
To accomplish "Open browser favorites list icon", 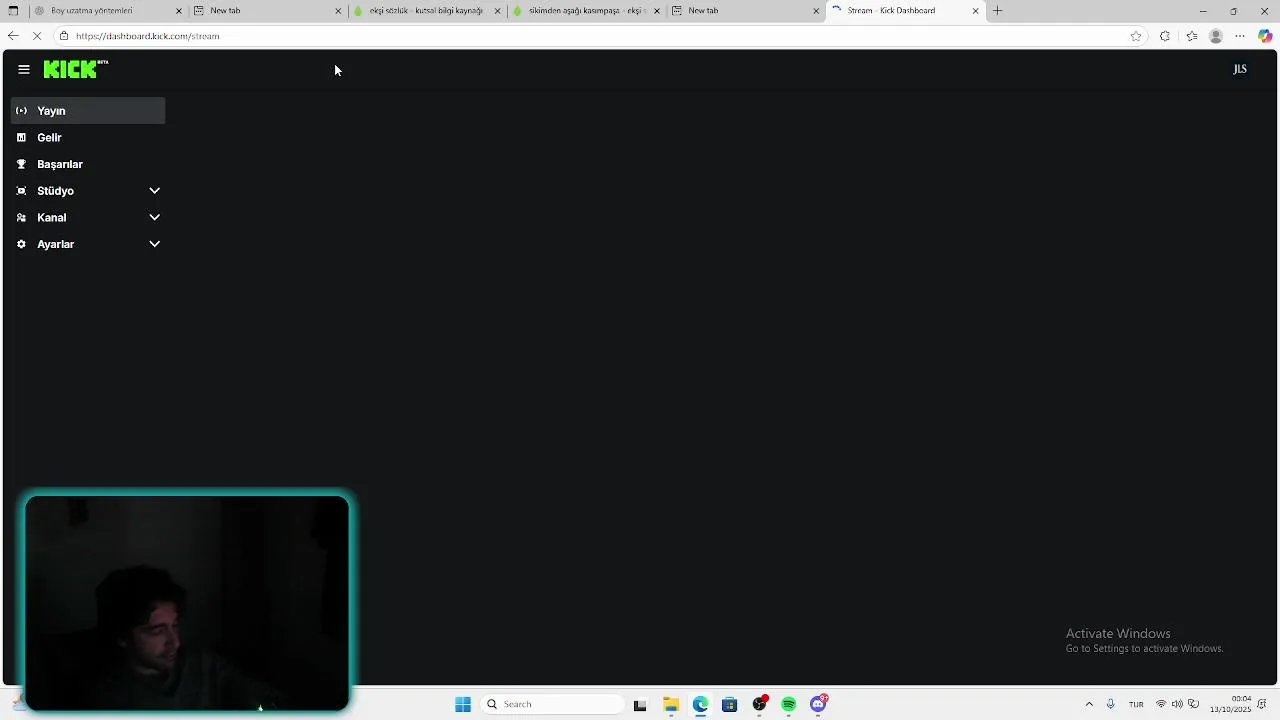I will point(1192,36).
